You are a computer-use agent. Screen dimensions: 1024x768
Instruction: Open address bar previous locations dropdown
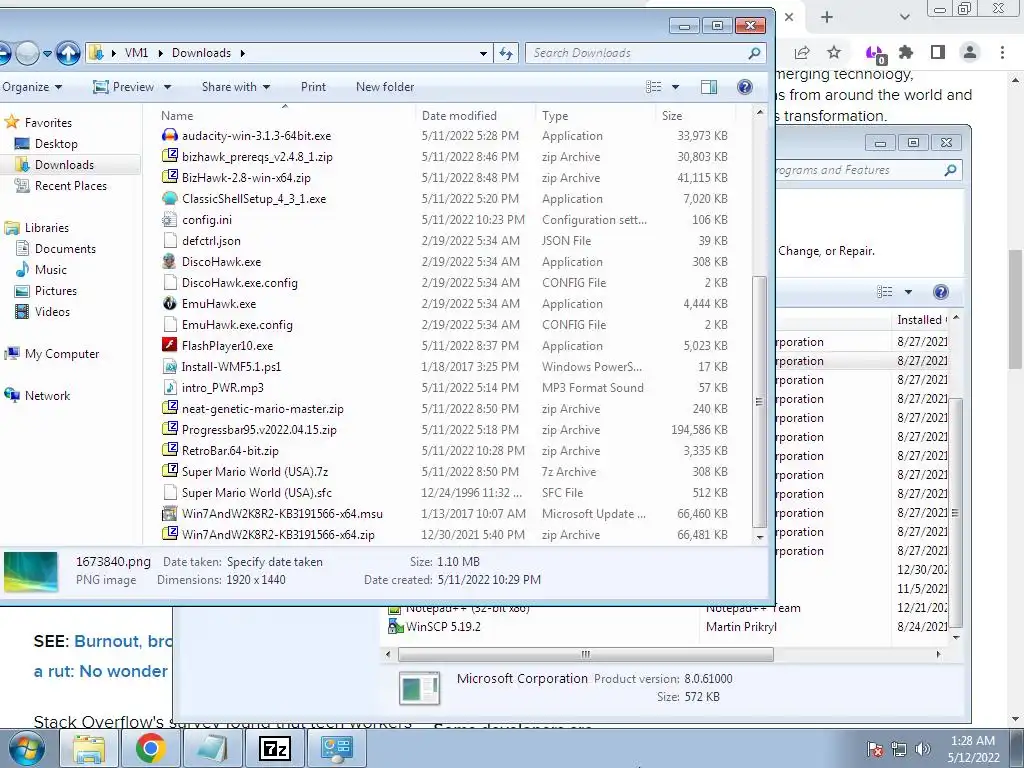[483, 54]
